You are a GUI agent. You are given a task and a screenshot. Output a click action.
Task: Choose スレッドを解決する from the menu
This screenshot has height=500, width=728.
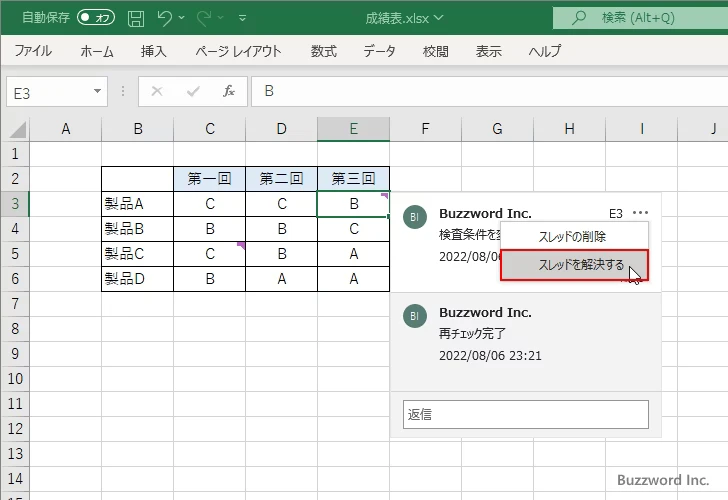[574, 265]
